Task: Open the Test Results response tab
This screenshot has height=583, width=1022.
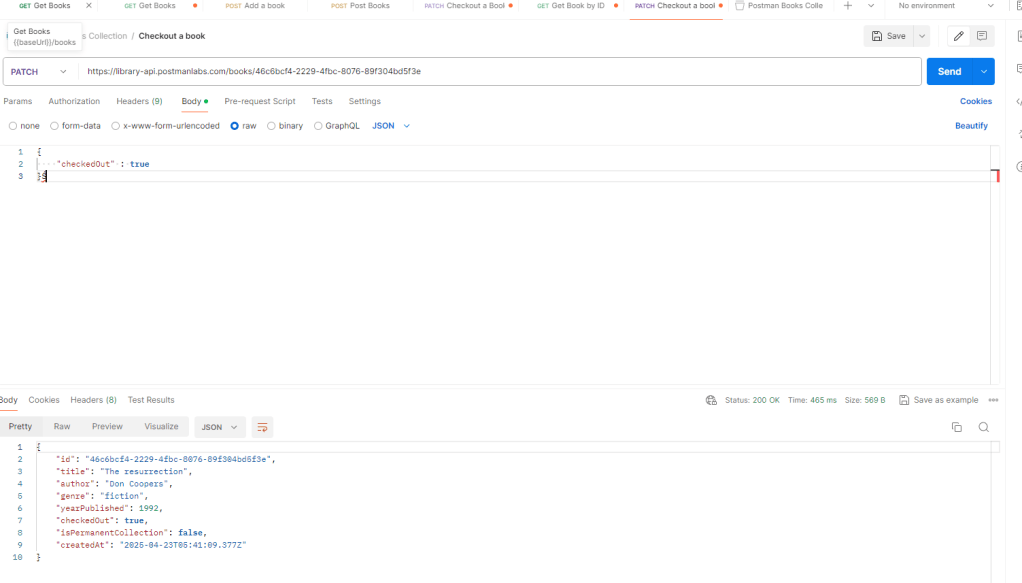Action: click(x=151, y=400)
